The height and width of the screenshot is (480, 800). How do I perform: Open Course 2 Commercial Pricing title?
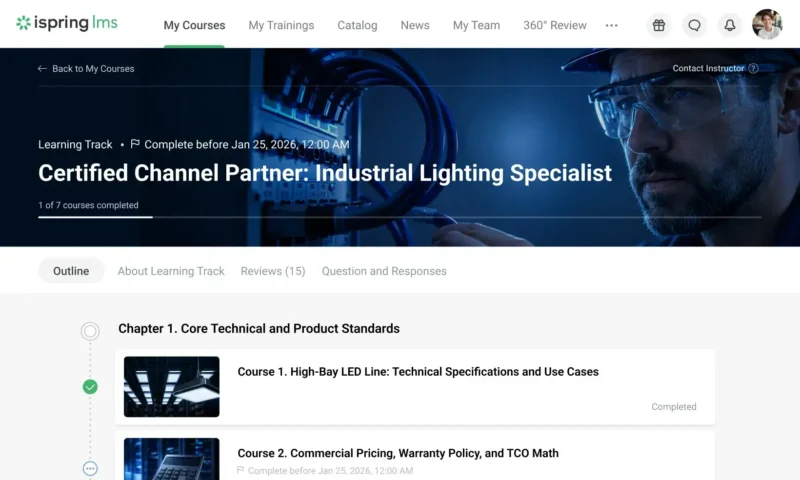[x=398, y=453]
